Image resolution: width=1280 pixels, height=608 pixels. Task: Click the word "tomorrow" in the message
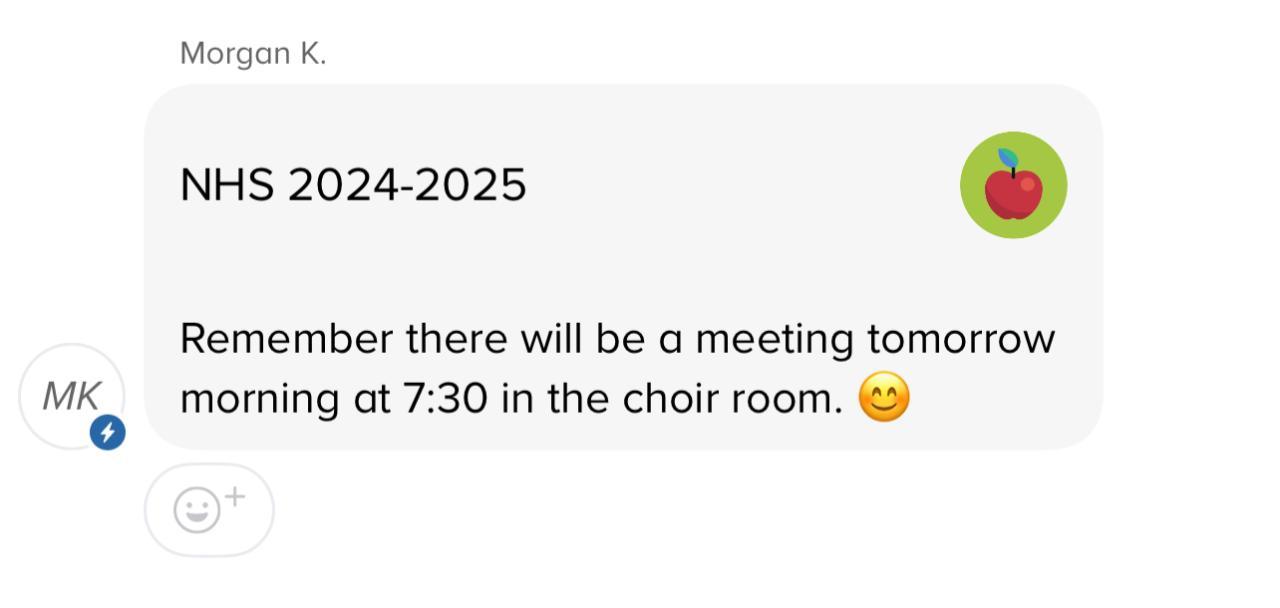(960, 339)
